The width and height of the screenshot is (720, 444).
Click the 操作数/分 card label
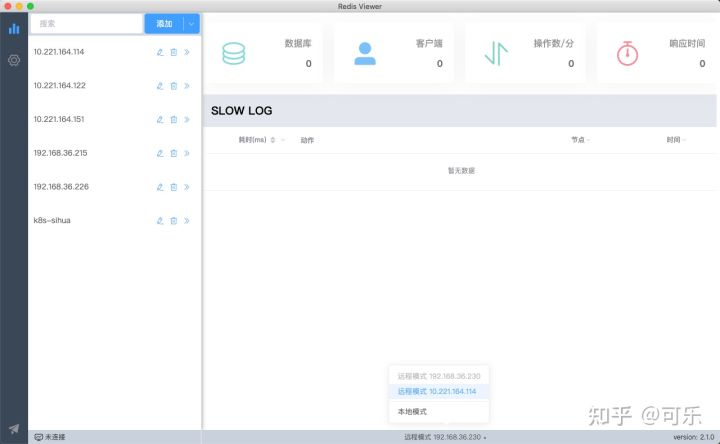click(x=554, y=43)
